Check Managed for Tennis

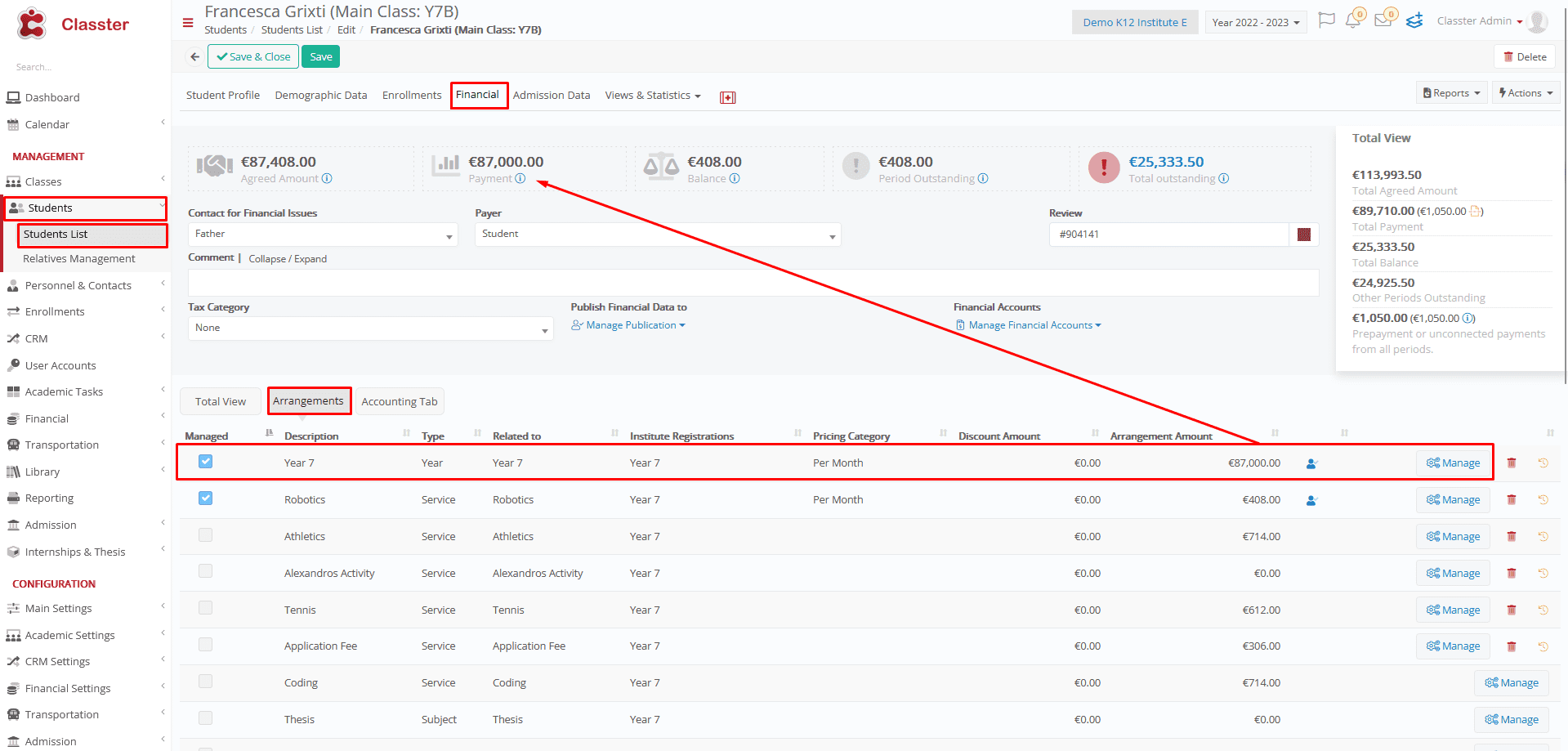206,608
